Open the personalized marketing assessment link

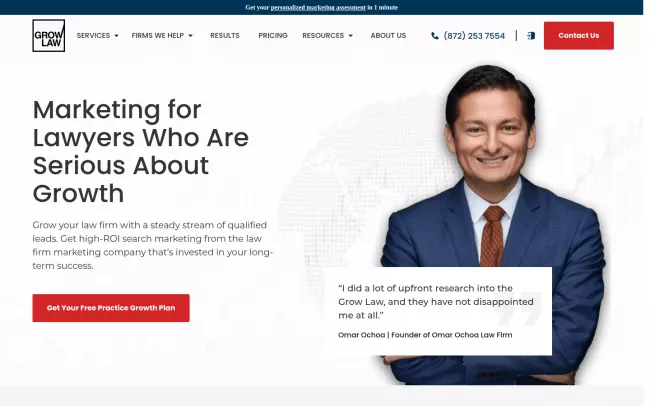(x=318, y=7)
